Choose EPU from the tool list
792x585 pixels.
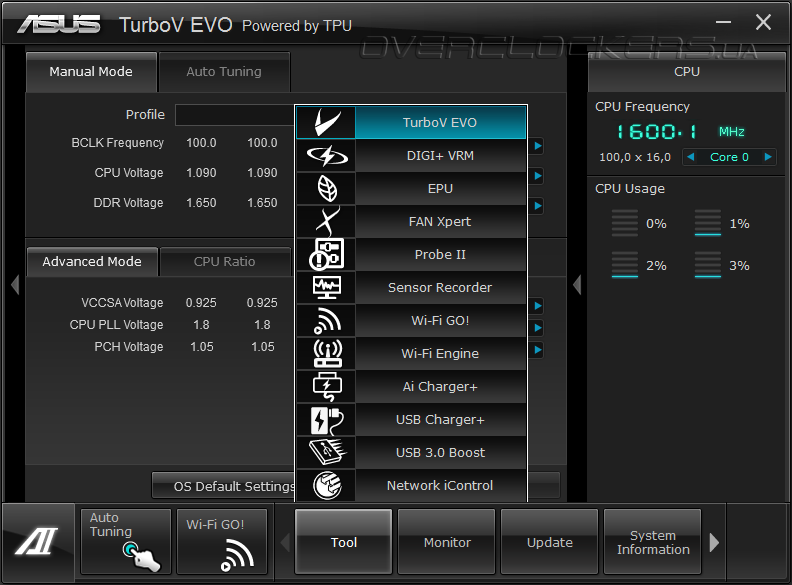440,188
